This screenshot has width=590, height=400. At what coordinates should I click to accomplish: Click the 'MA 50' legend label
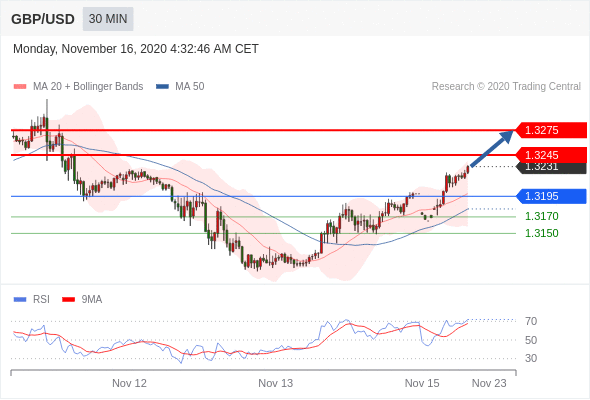[190, 87]
